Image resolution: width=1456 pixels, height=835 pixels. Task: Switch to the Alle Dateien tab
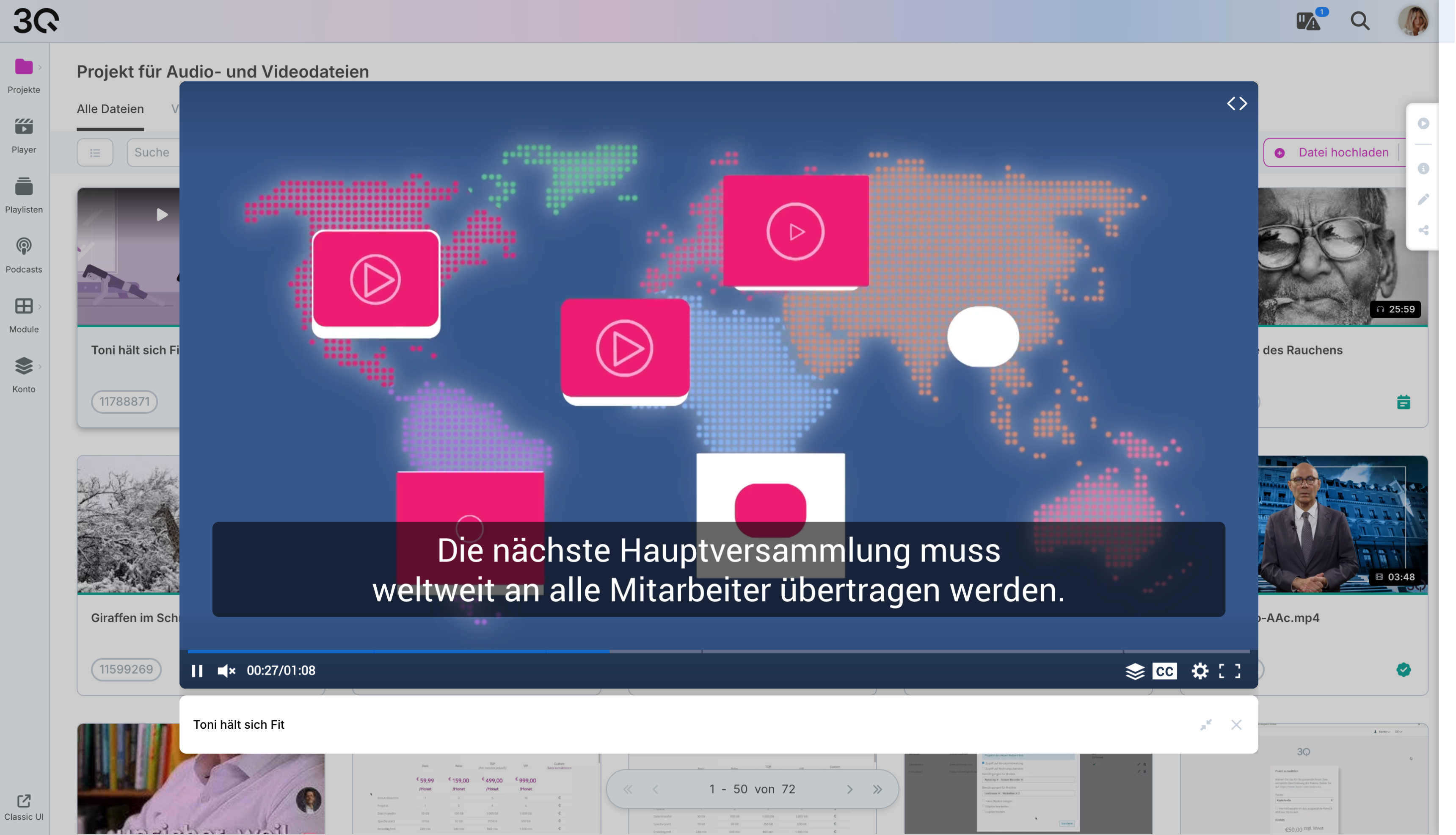pos(110,109)
